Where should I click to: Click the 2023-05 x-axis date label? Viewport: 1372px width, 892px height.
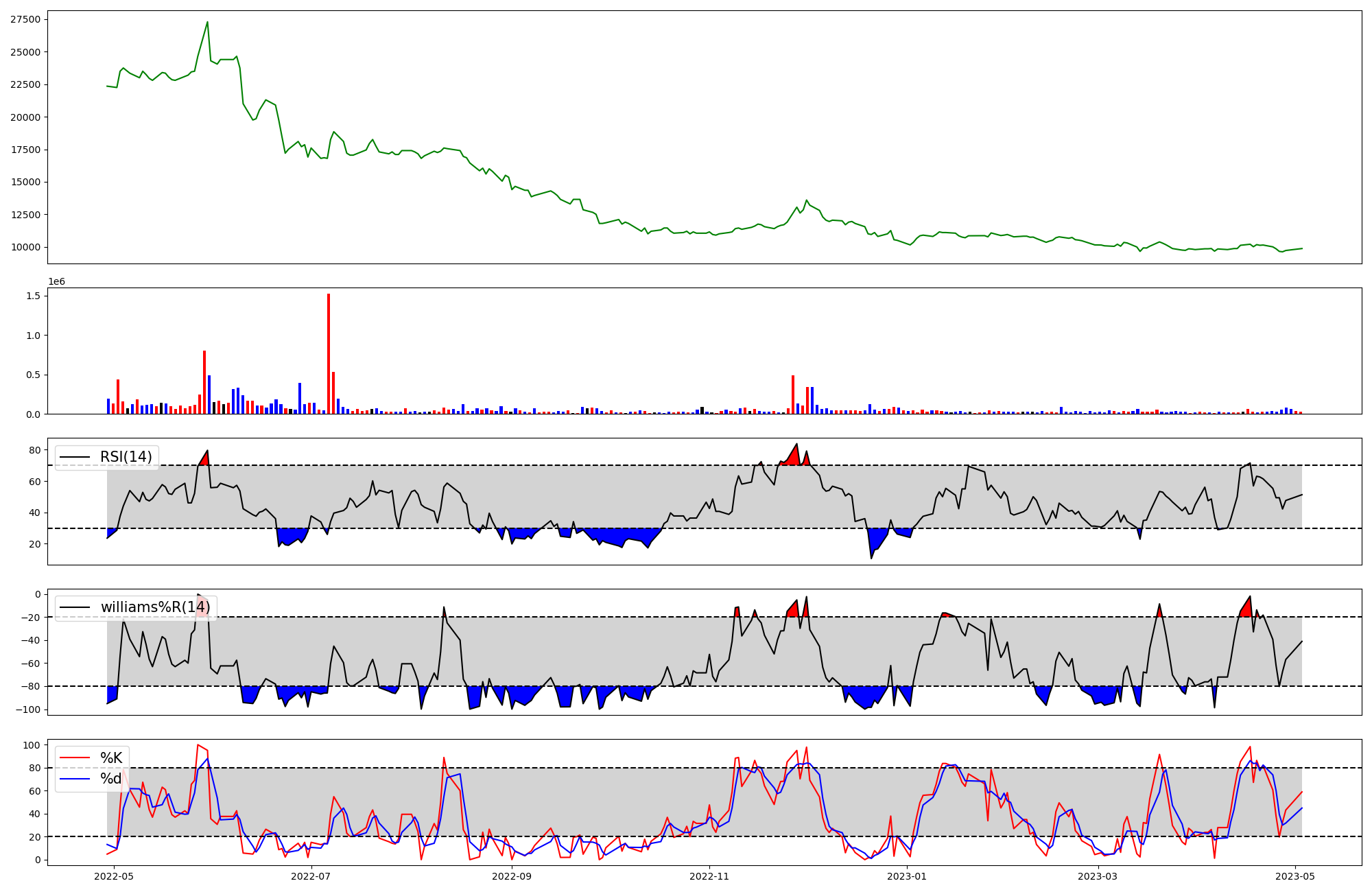[1295, 876]
